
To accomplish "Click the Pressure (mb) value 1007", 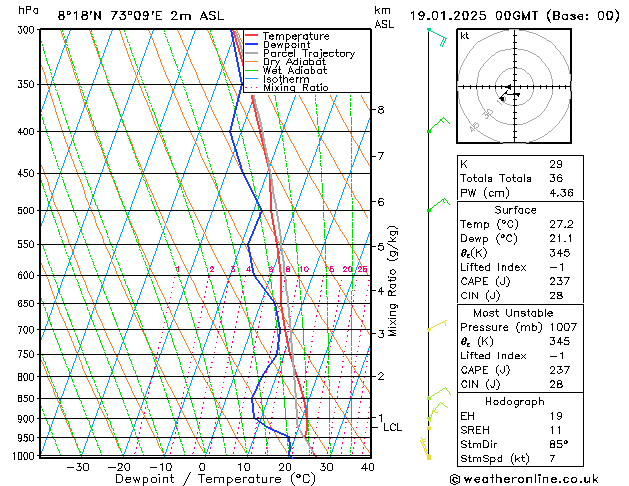I will [x=563, y=327].
